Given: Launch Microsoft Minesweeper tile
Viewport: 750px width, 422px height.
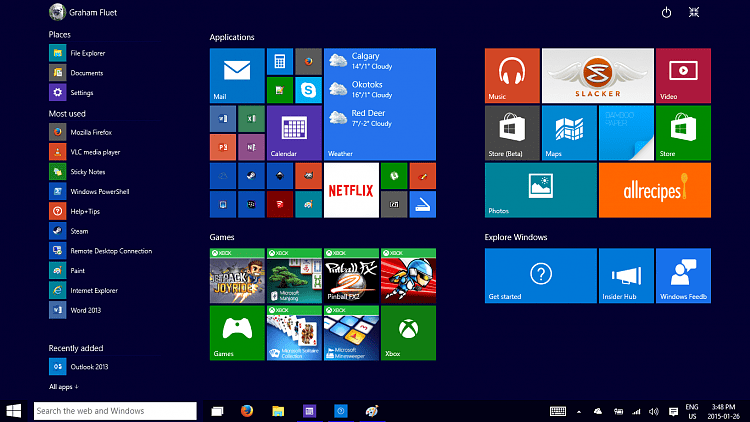Looking at the screenshot, I should coord(351,333).
